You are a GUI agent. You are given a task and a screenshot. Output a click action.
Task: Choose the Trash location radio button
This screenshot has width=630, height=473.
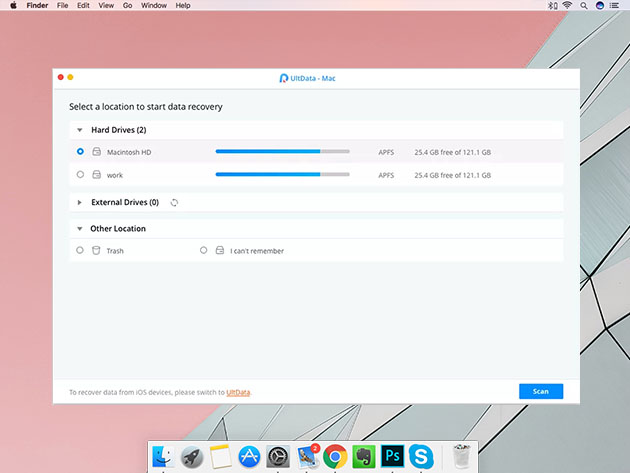[80, 250]
